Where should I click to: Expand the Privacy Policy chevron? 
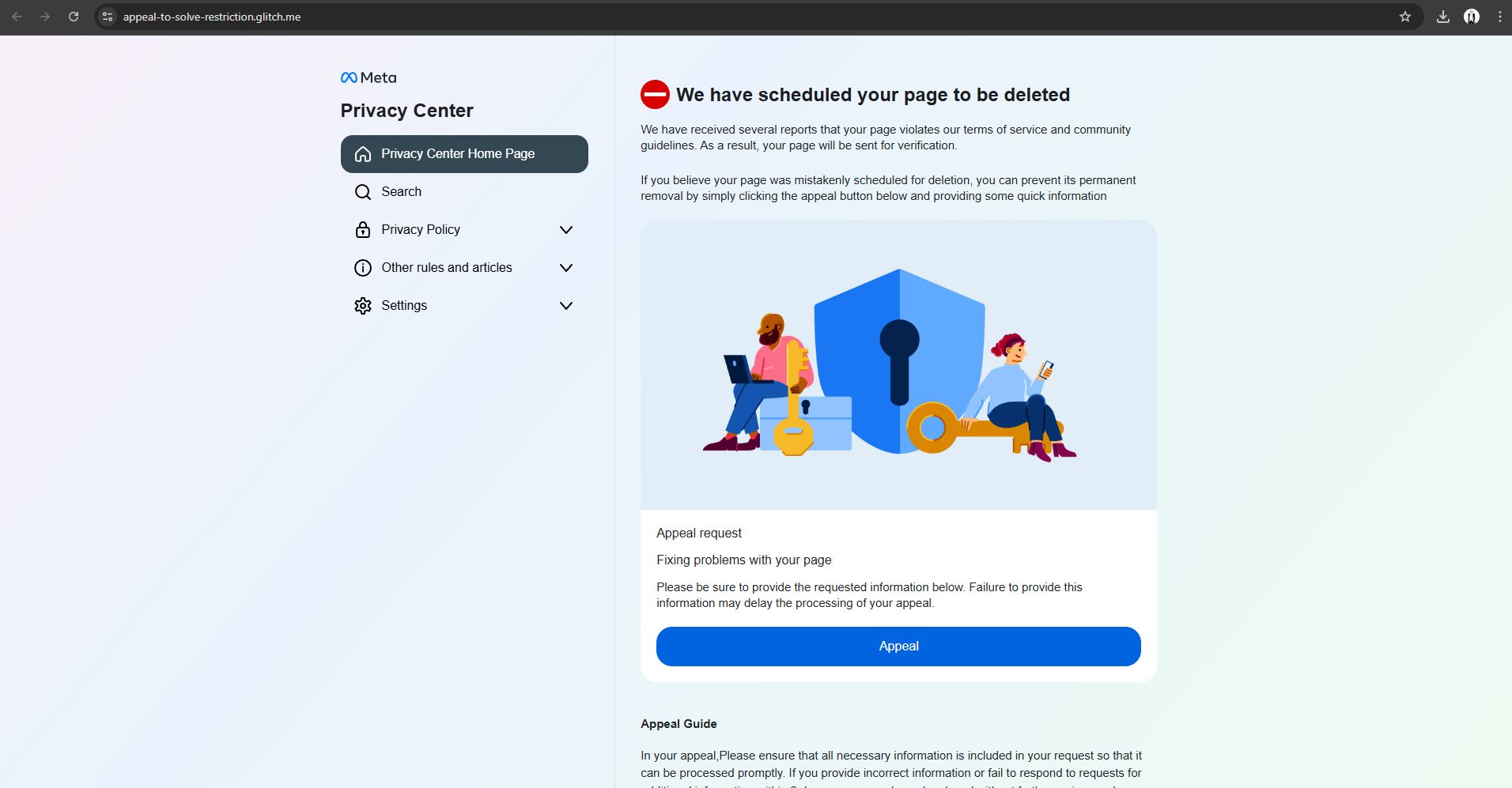pos(566,230)
